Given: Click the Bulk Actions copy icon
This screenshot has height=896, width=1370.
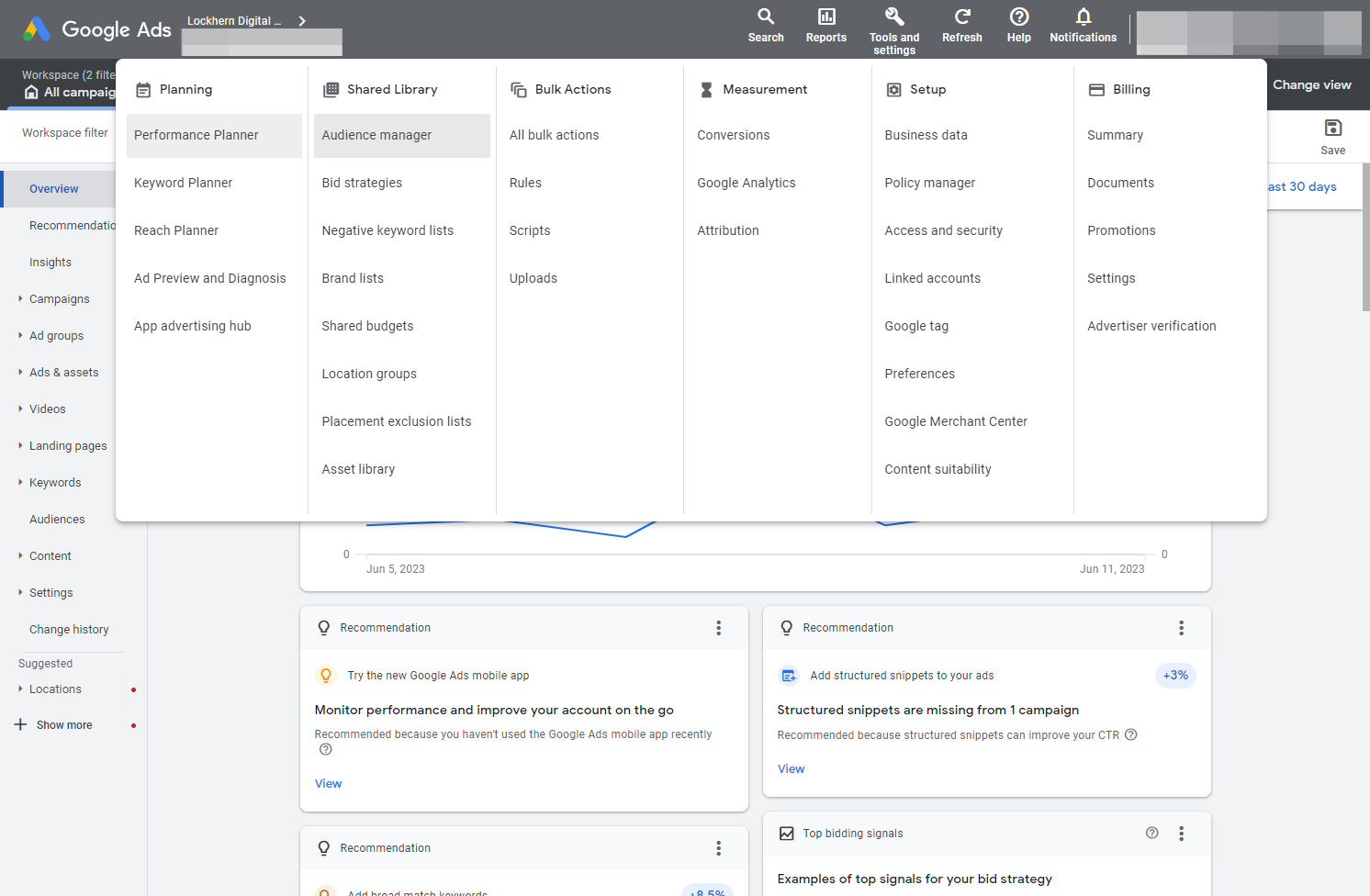Looking at the screenshot, I should click(519, 90).
